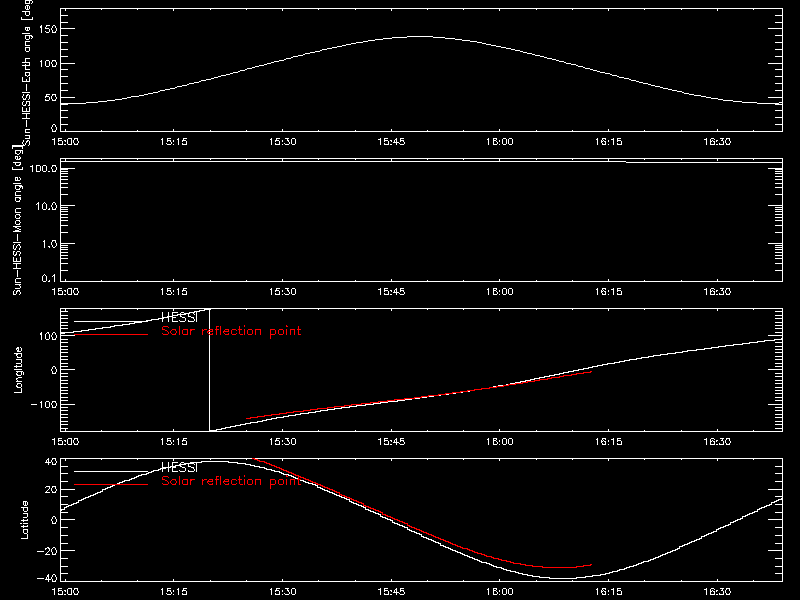Click '16:30' label under Earth angle plot

coord(717,142)
